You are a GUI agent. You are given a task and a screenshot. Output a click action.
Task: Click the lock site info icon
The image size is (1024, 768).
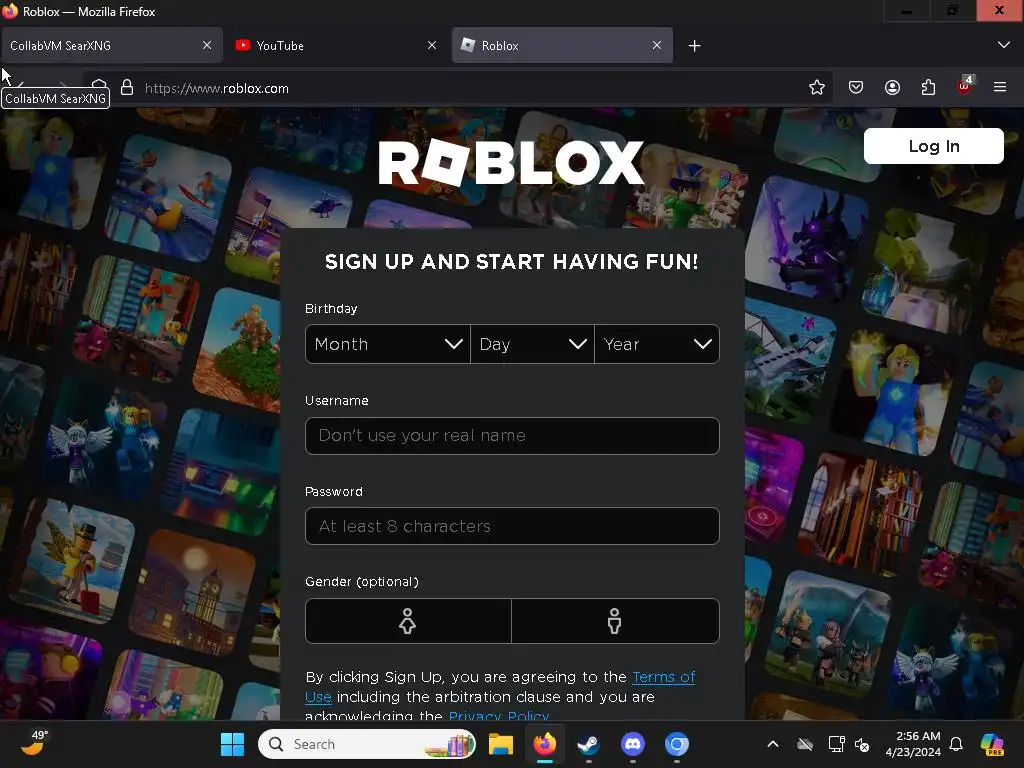tap(127, 88)
